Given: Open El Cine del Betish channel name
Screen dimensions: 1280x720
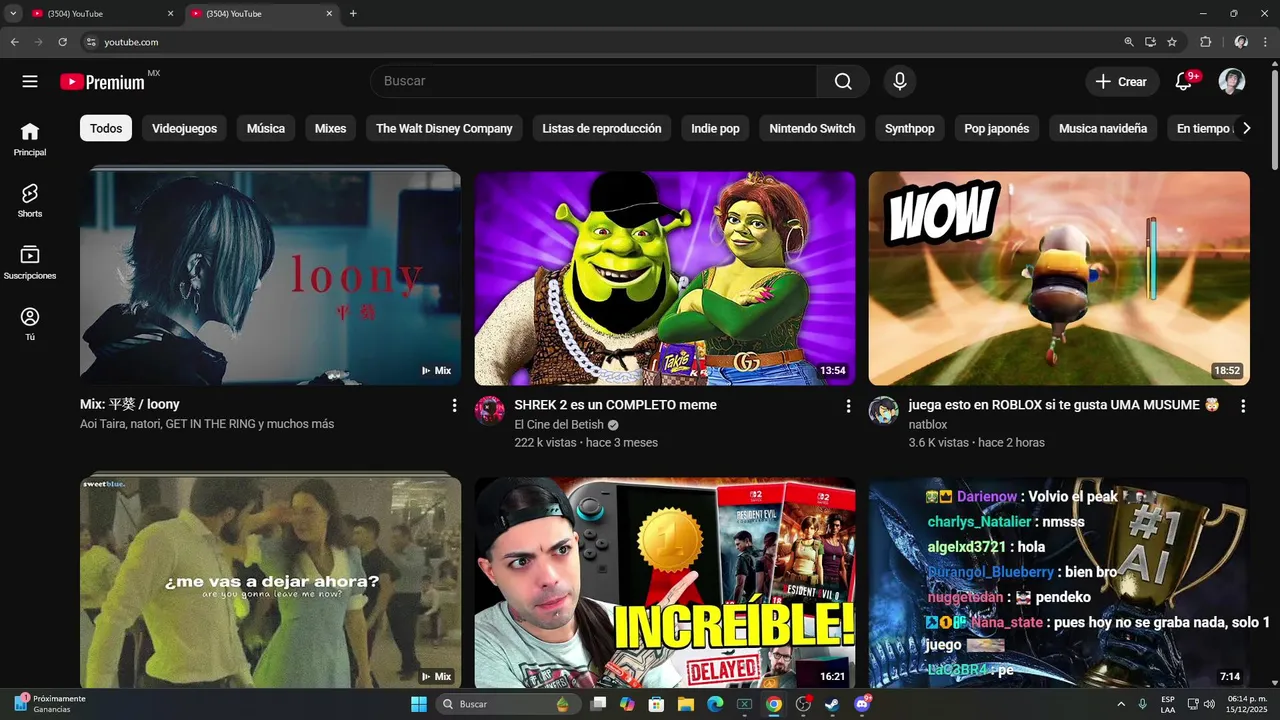Looking at the screenshot, I should (x=559, y=425).
